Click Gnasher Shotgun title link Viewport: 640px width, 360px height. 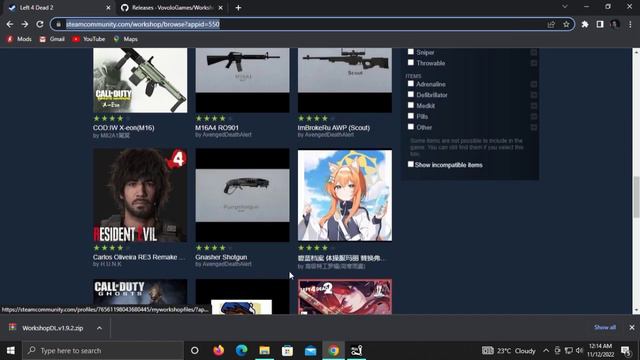pyautogui.click(x=221, y=257)
